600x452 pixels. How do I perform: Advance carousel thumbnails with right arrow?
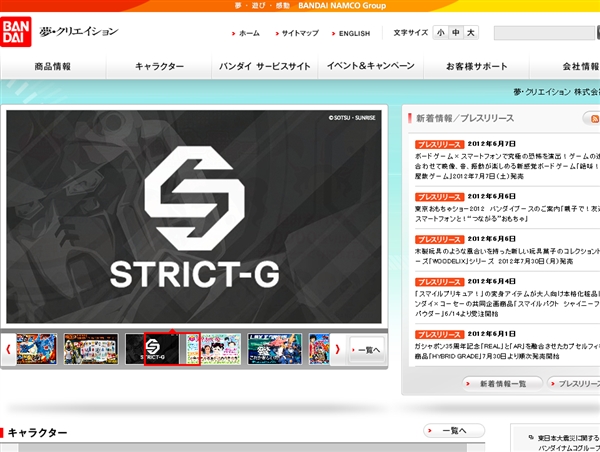(337, 349)
